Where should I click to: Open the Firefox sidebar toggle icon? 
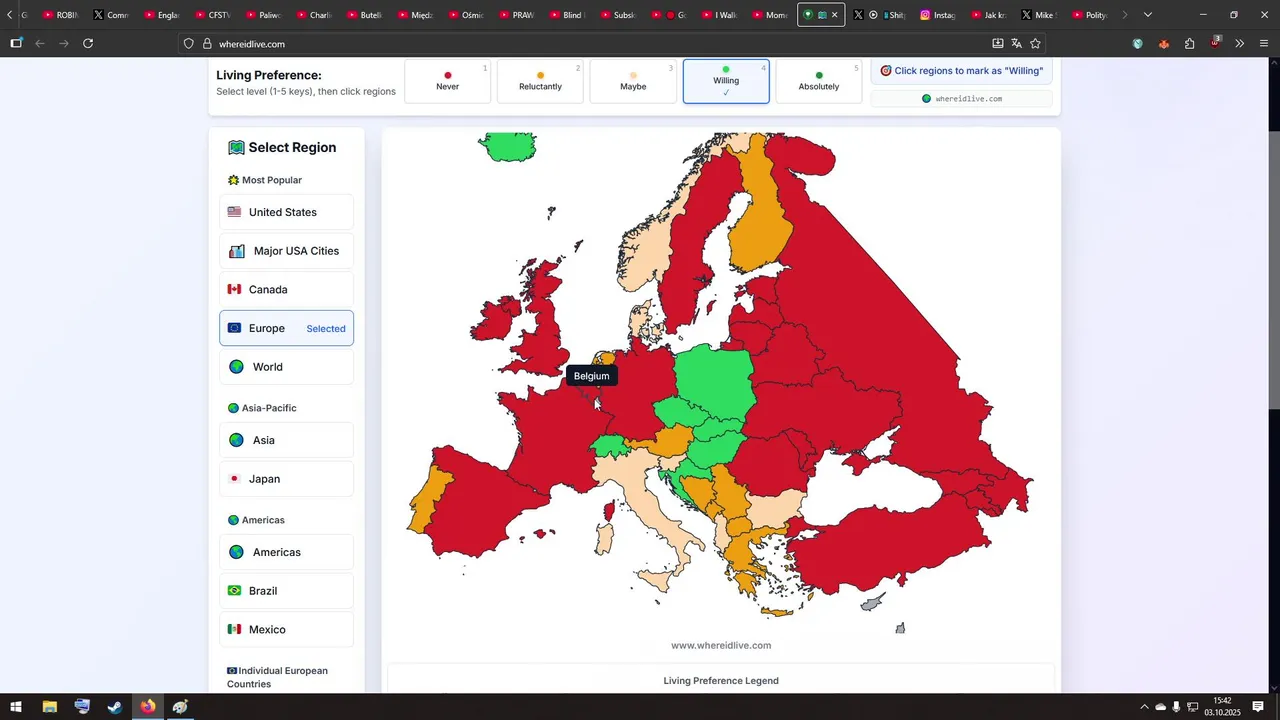16,44
